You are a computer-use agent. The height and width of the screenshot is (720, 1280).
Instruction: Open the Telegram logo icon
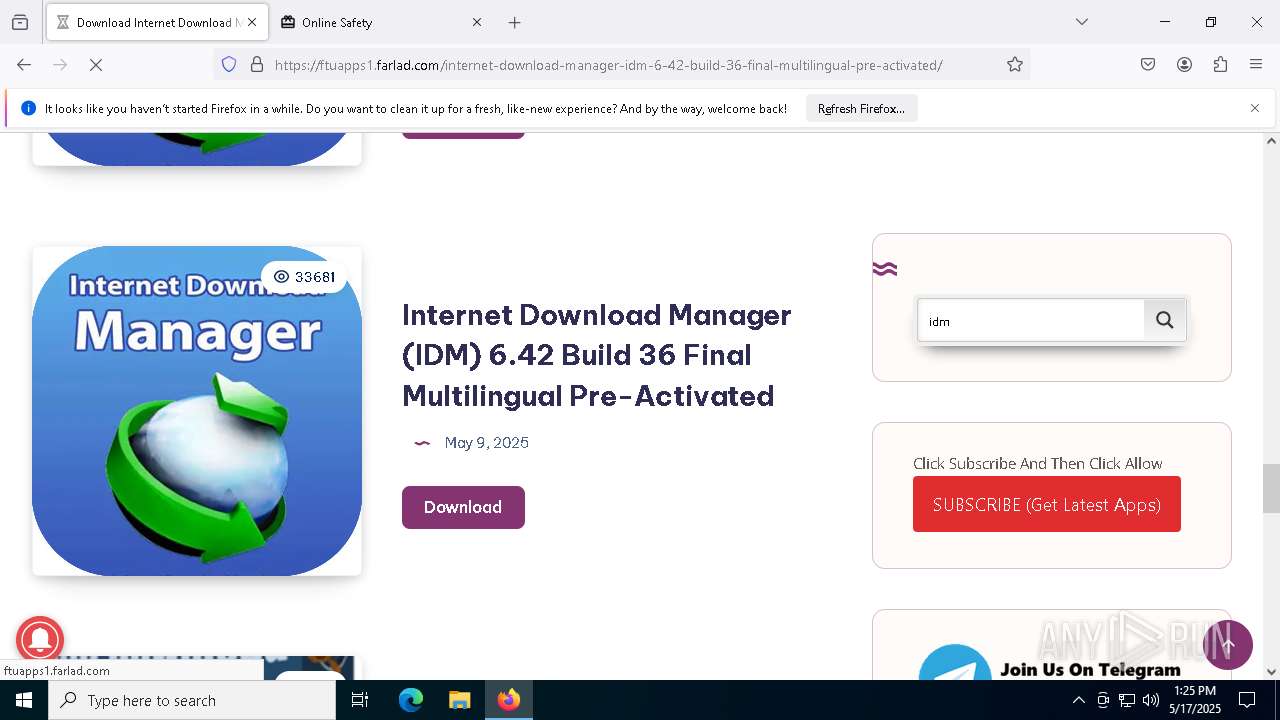(x=954, y=662)
